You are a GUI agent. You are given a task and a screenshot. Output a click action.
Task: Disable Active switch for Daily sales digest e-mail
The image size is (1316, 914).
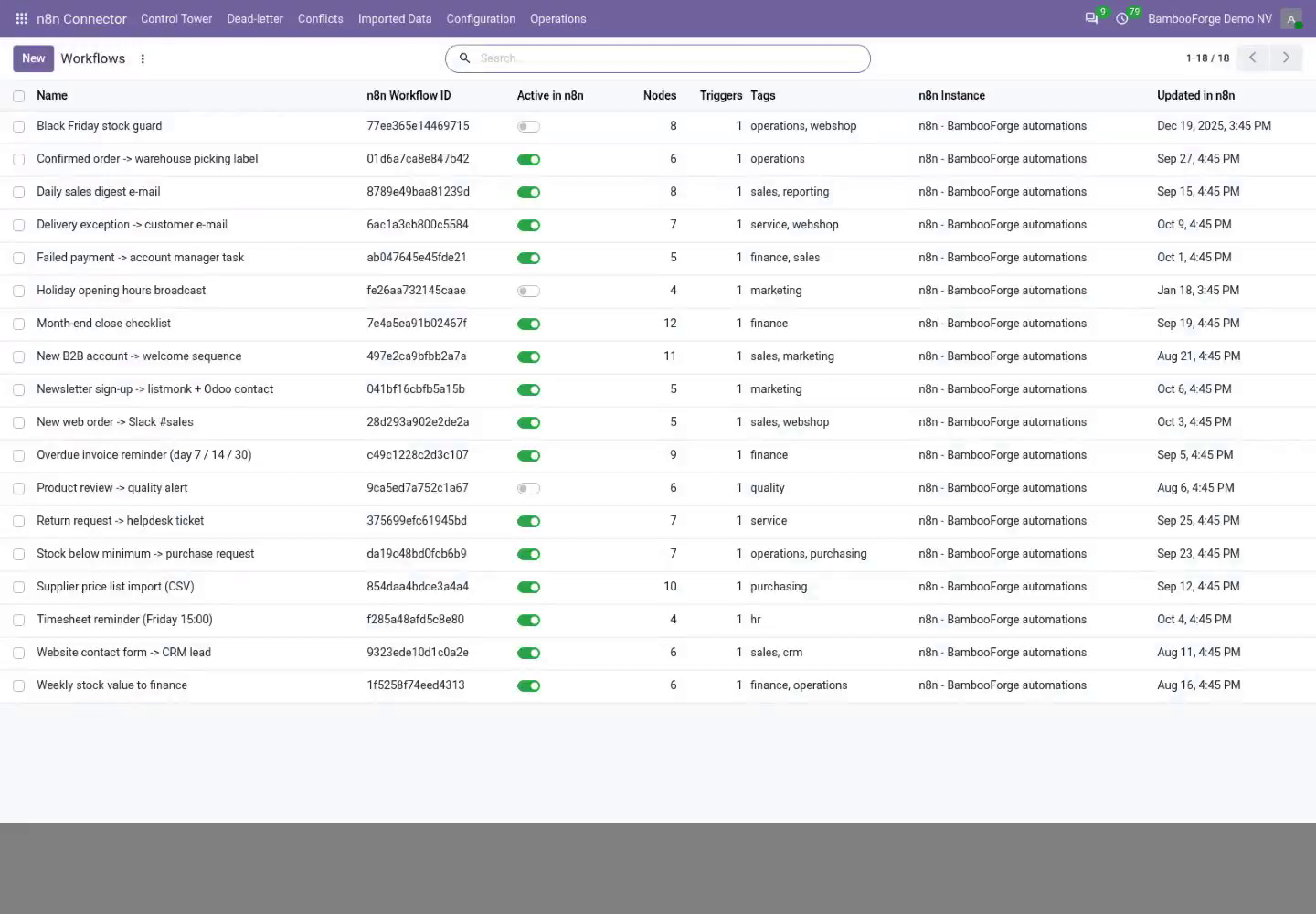pyautogui.click(x=528, y=192)
